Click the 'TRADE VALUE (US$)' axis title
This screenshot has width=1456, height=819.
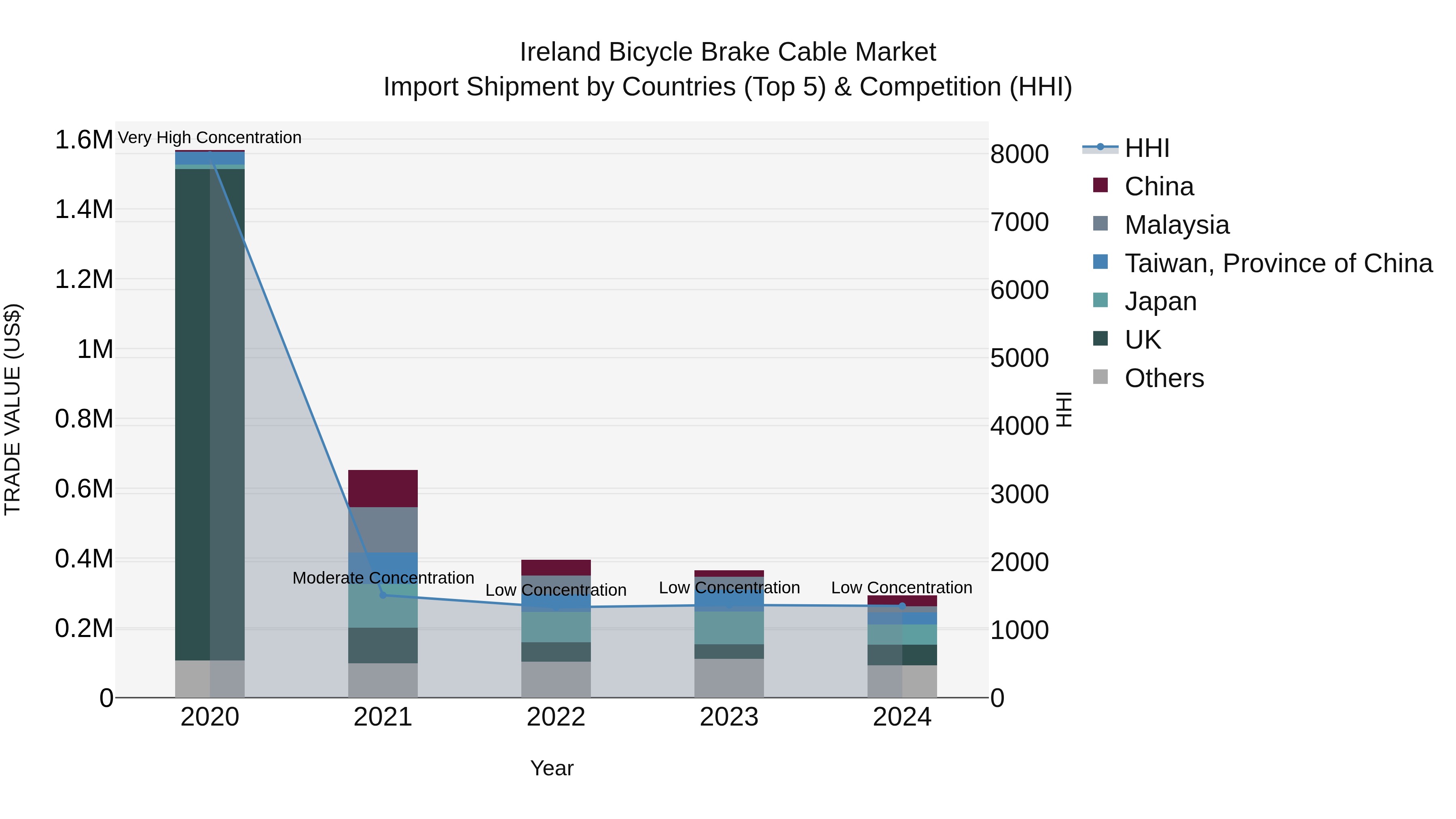pos(13,409)
